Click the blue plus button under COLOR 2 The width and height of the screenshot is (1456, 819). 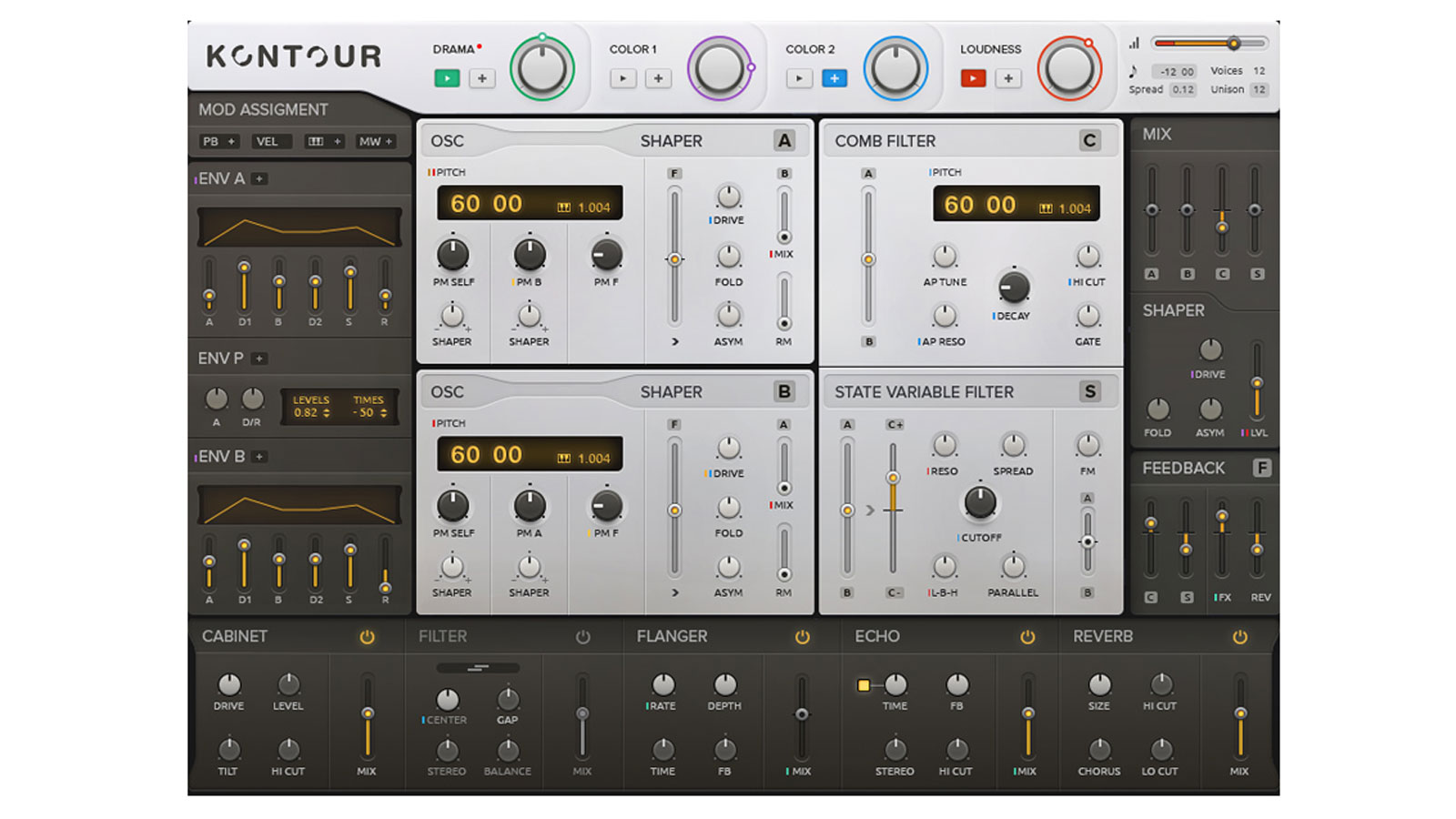pyautogui.click(x=834, y=78)
